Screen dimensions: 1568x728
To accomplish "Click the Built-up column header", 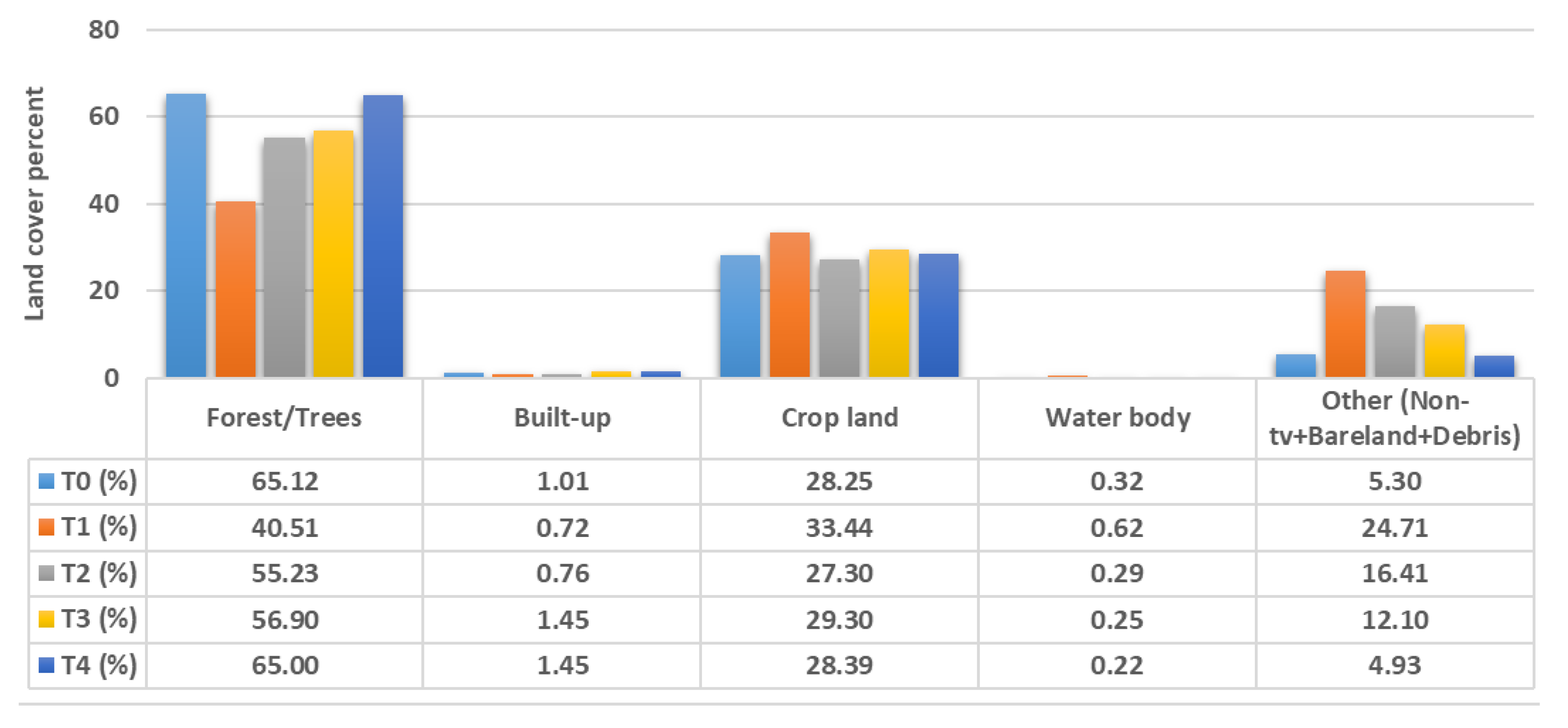I will pos(562,418).
